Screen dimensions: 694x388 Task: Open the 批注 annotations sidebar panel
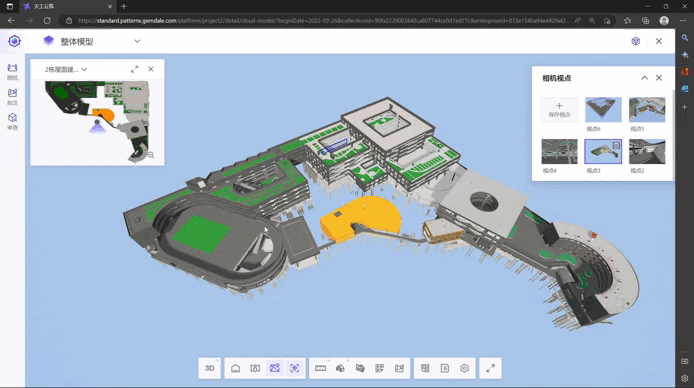(x=12, y=97)
